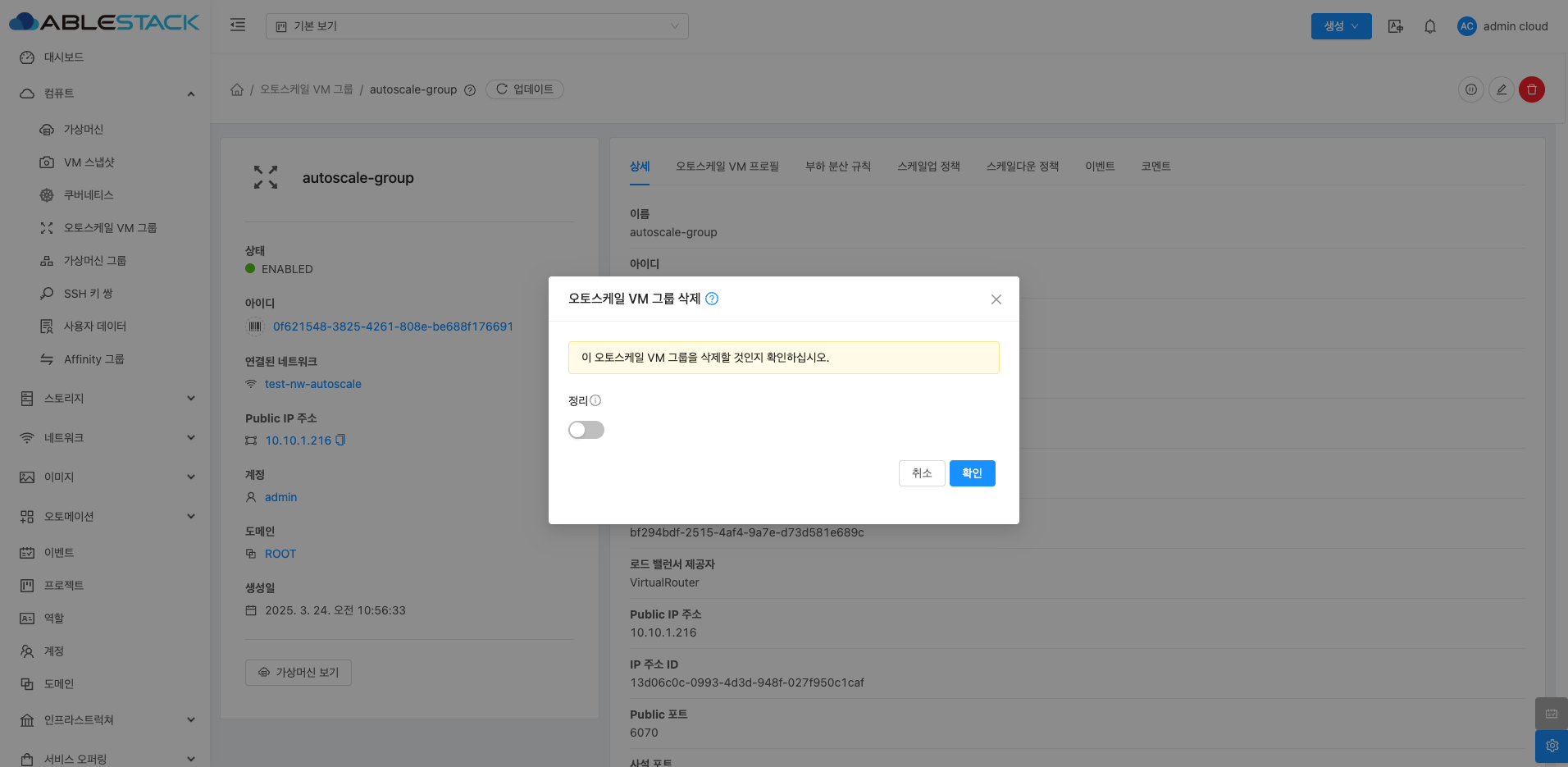Go to home via breadcrumb icon
The height and width of the screenshot is (767, 1568).
tap(237, 89)
